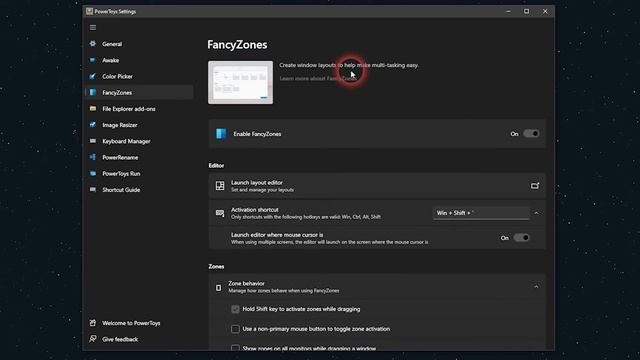Click the FancyZones preview thumbnail

[x=240, y=82]
